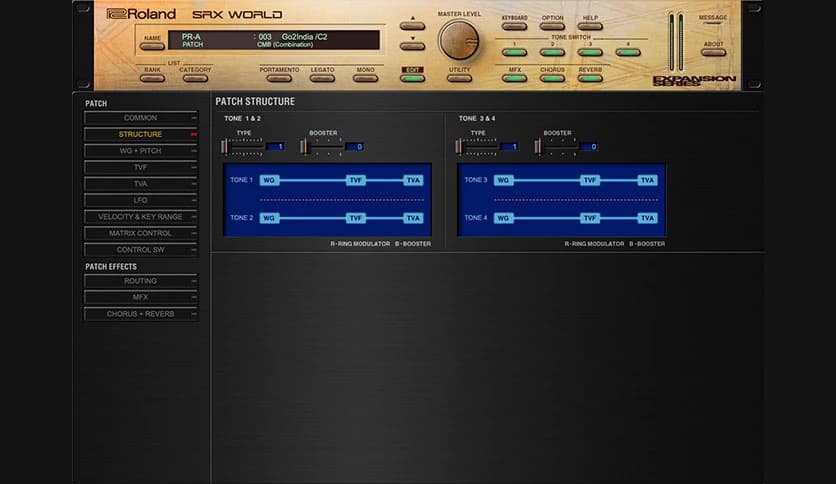Viewport: 836px width, 484px height.
Task: Click the NAME button
Action: [152, 46]
